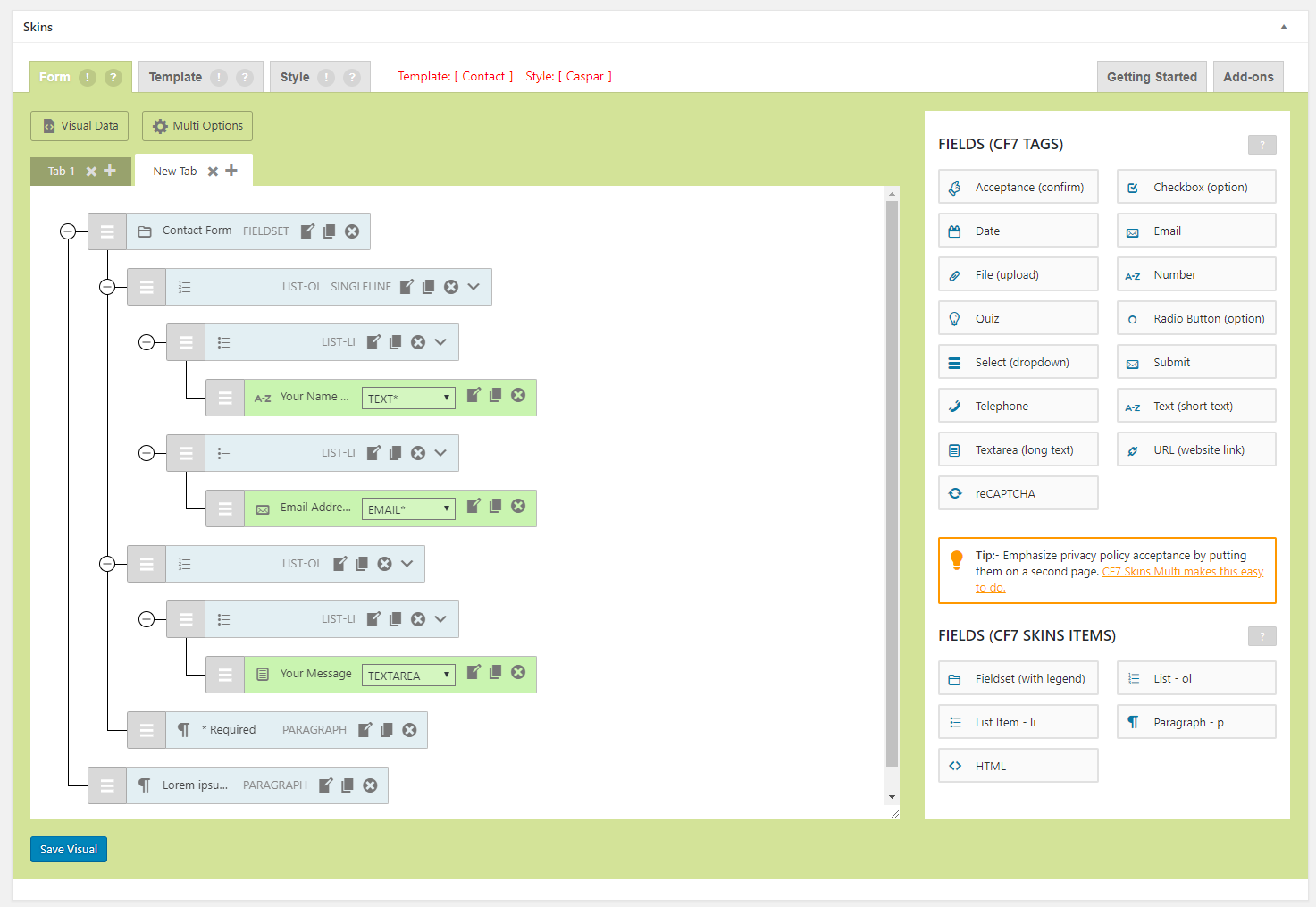1316x907 pixels.
Task: Remove the Lorem ipsum paragraph item
Action: (370, 785)
